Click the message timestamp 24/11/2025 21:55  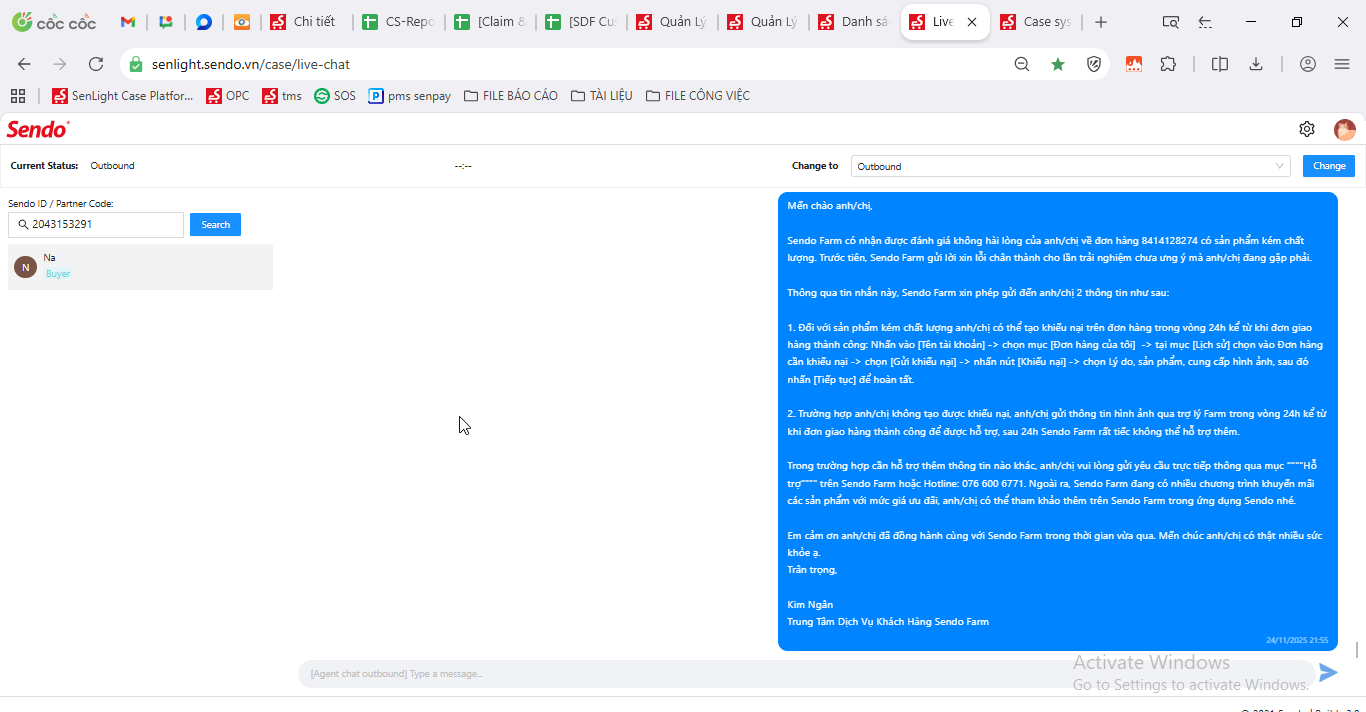tap(1297, 640)
